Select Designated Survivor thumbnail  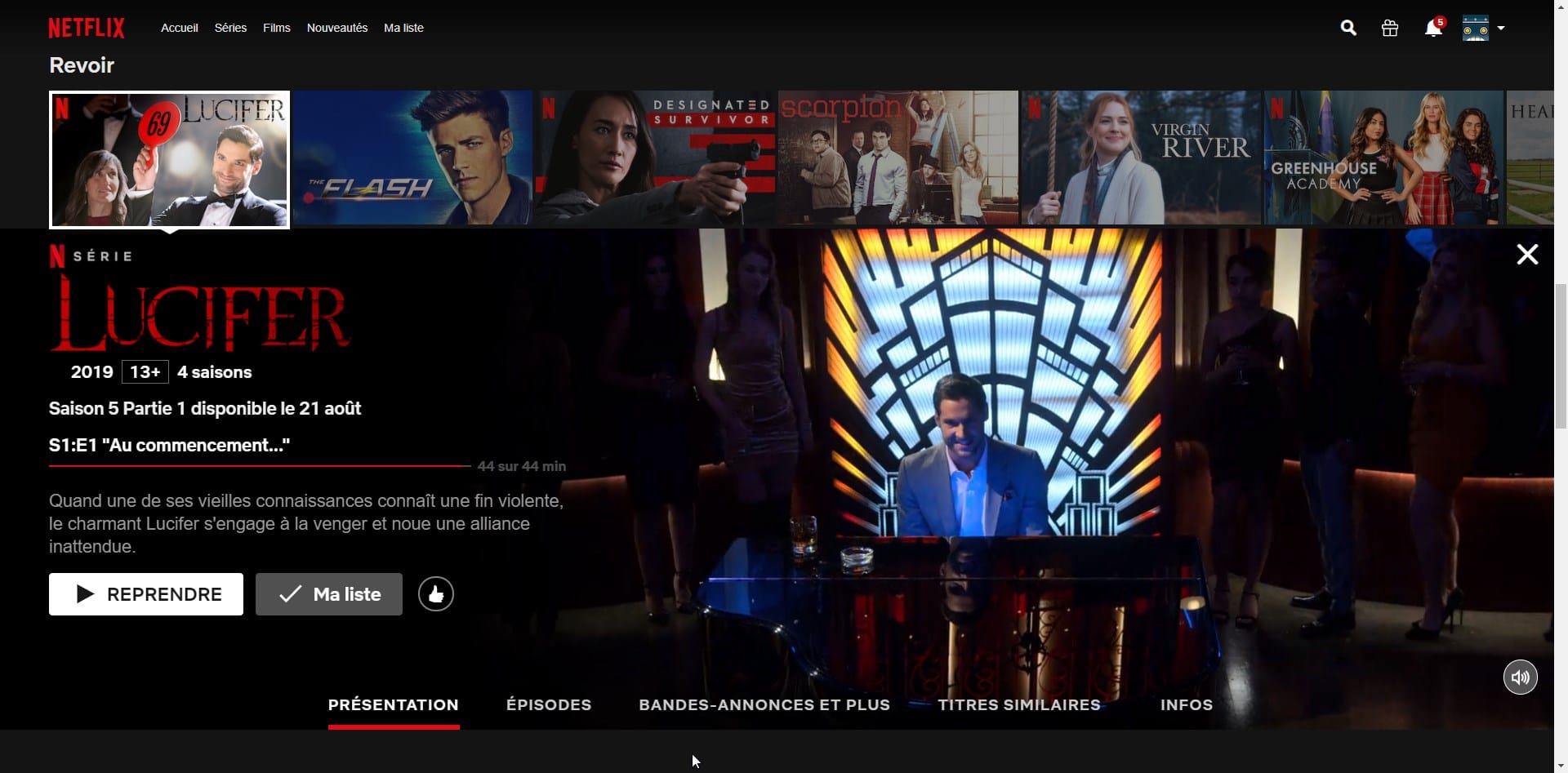(656, 158)
